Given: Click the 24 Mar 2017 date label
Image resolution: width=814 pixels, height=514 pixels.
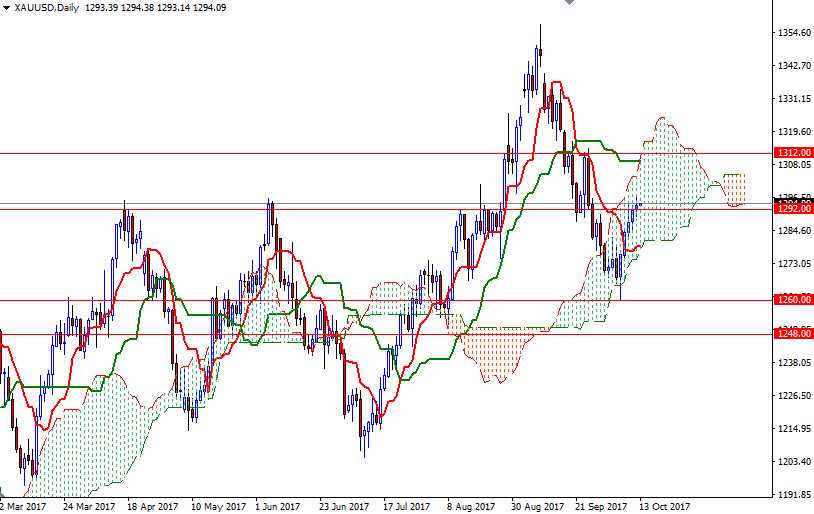Looking at the screenshot, I should [89, 506].
